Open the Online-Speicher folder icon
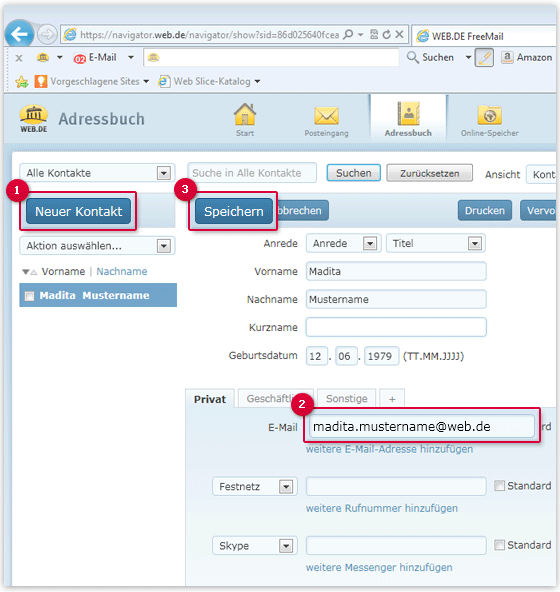The width and height of the screenshot is (560, 592). coord(489,115)
